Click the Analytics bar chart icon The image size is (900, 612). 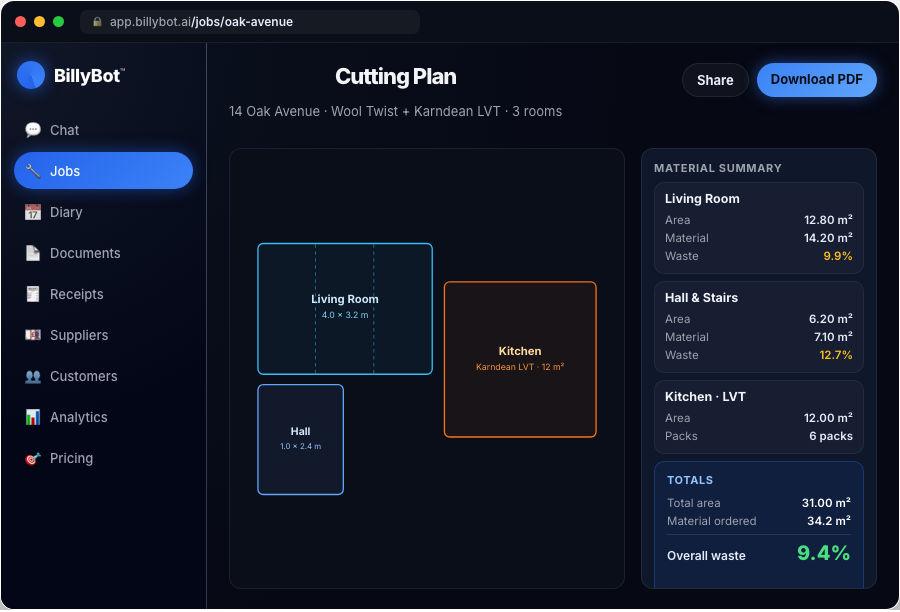coord(33,417)
